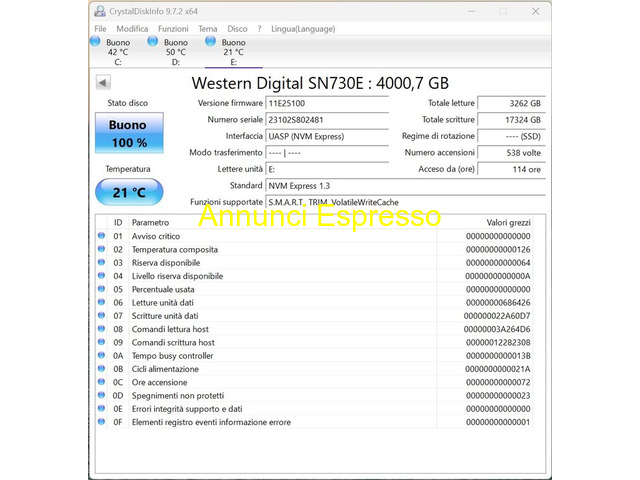This screenshot has height=480, width=640.
Task: Click status dot for Ore accensione row
Action: click(x=101, y=382)
